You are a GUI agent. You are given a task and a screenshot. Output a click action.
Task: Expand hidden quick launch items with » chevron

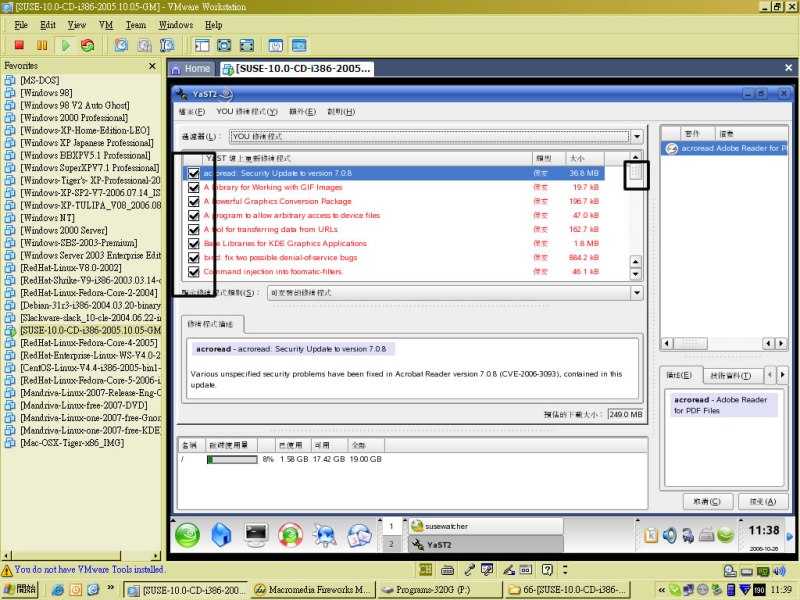[x=111, y=588]
